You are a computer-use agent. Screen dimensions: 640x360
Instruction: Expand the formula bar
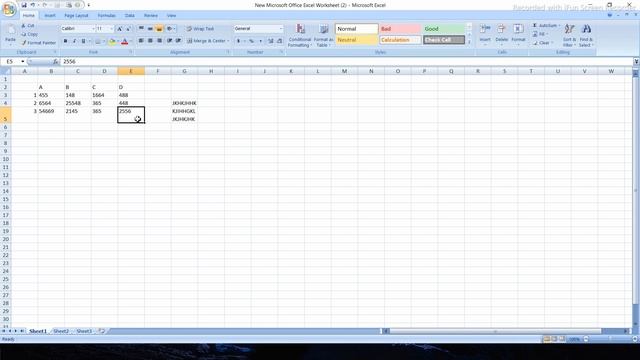[x=636, y=62]
